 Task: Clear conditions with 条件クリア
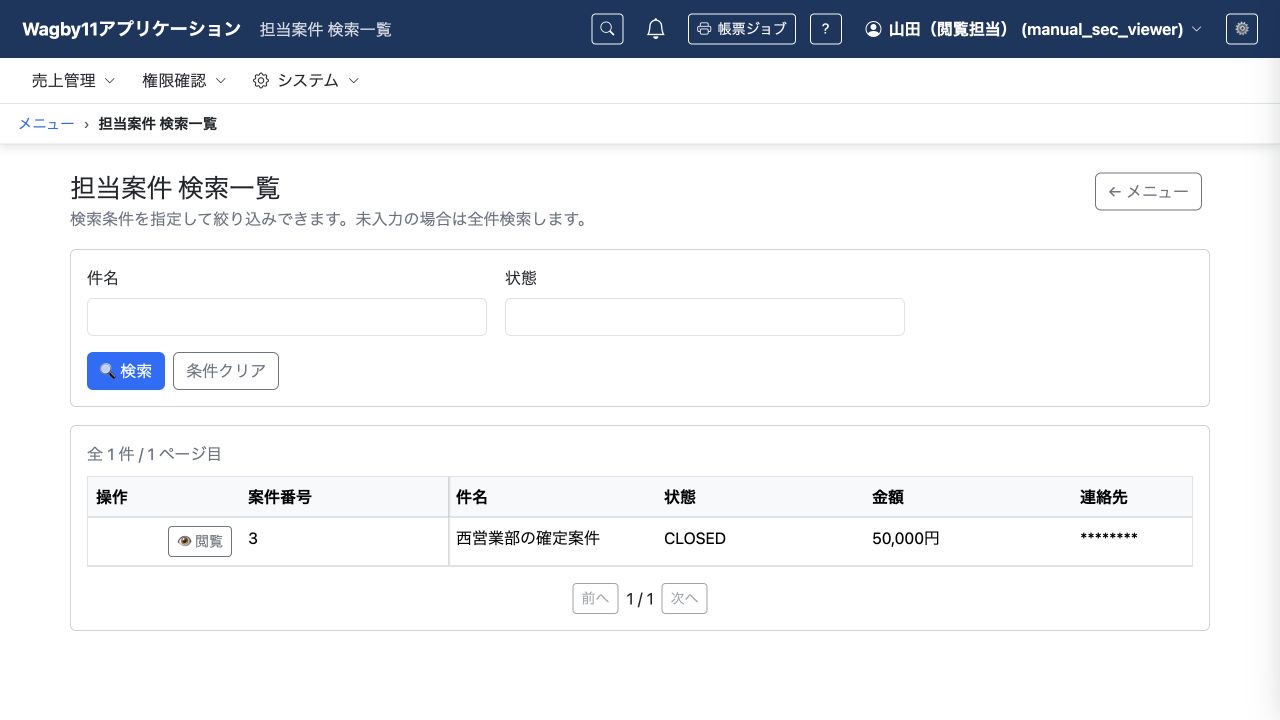(226, 371)
